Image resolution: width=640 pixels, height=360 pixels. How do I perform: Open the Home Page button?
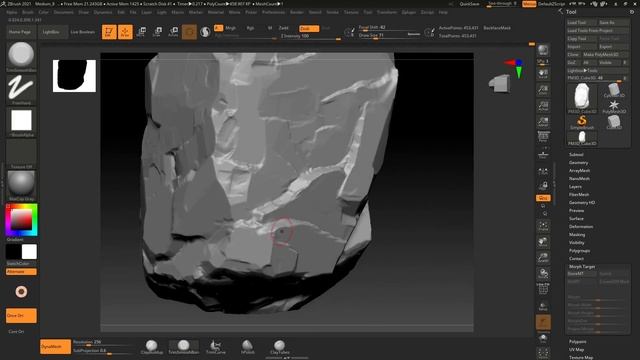tap(20, 32)
